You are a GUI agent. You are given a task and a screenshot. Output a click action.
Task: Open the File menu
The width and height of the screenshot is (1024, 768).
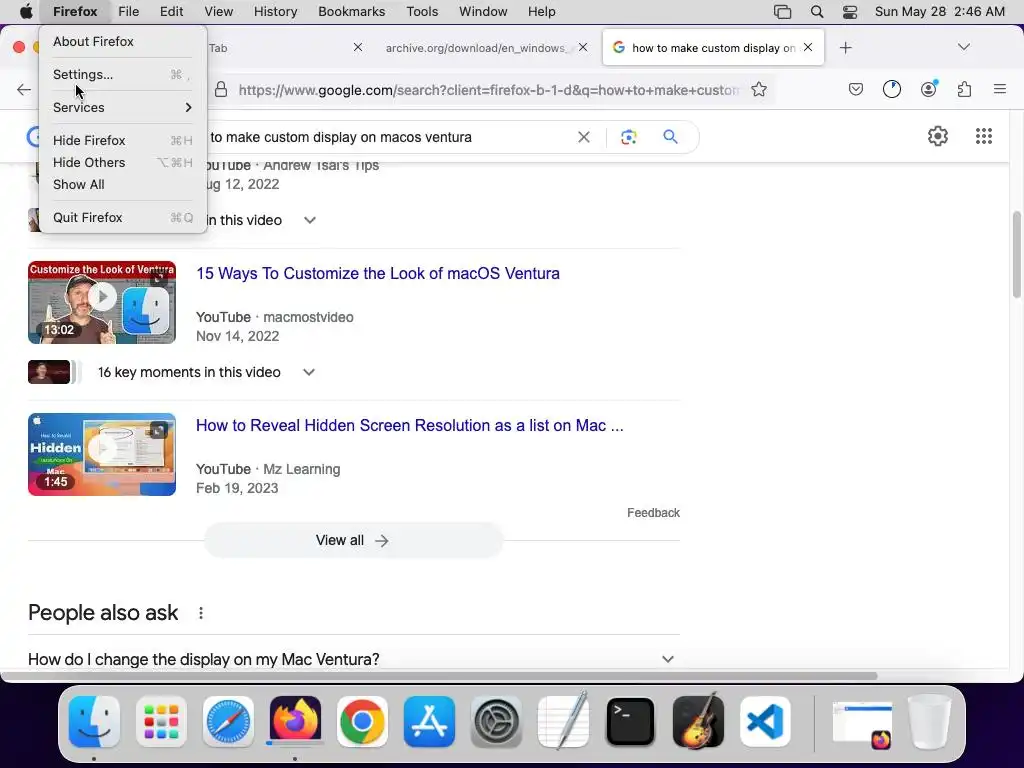(x=128, y=12)
